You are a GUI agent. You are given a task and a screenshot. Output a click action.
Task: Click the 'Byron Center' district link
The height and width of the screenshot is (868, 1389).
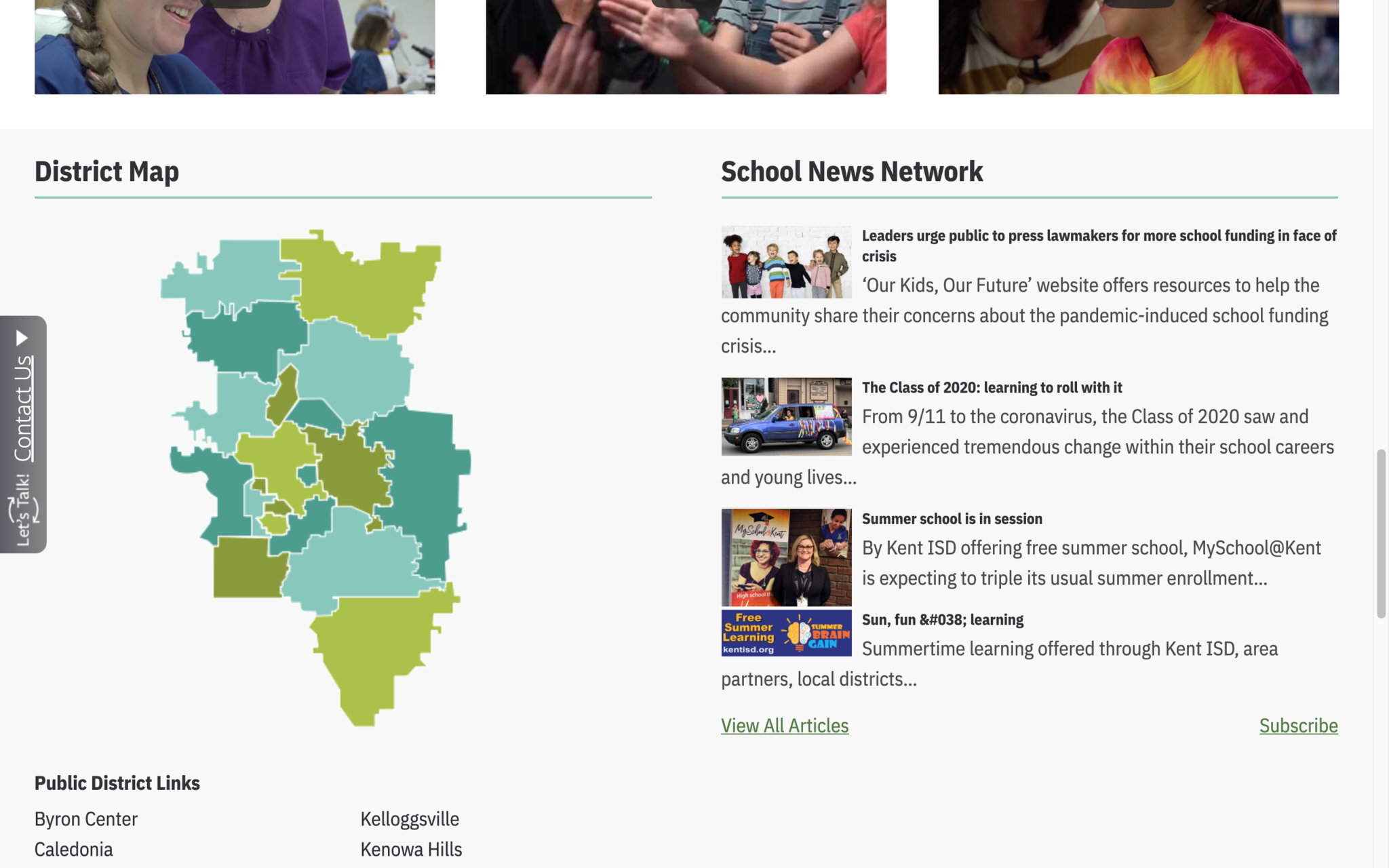(x=86, y=818)
